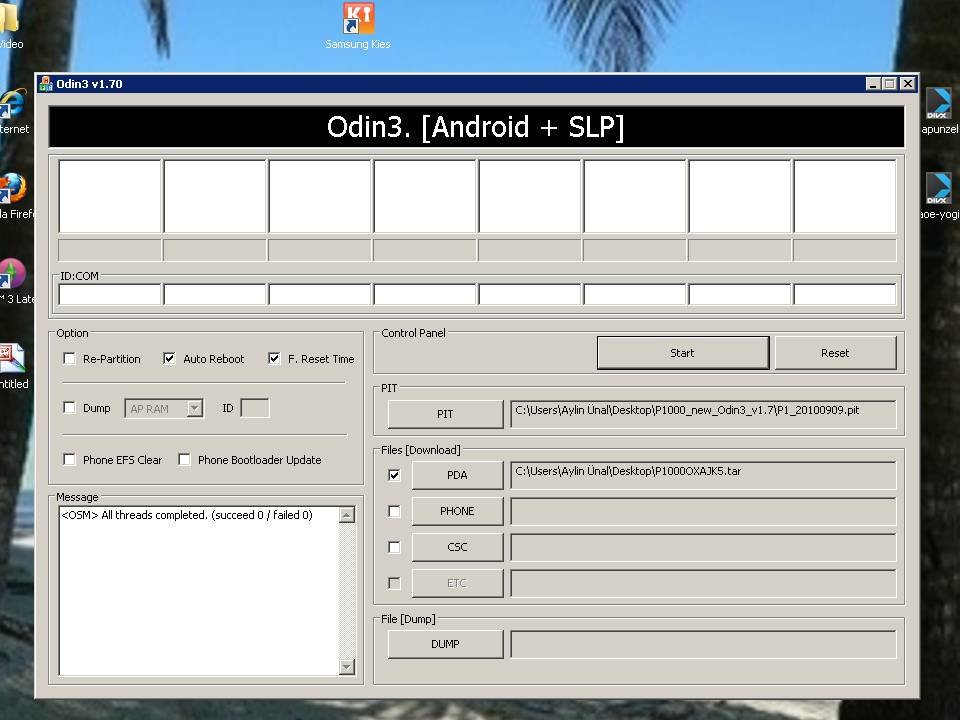Viewport: 960px width, 720px height.
Task: Uncheck the PDA file checkbox
Action: point(394,475)
